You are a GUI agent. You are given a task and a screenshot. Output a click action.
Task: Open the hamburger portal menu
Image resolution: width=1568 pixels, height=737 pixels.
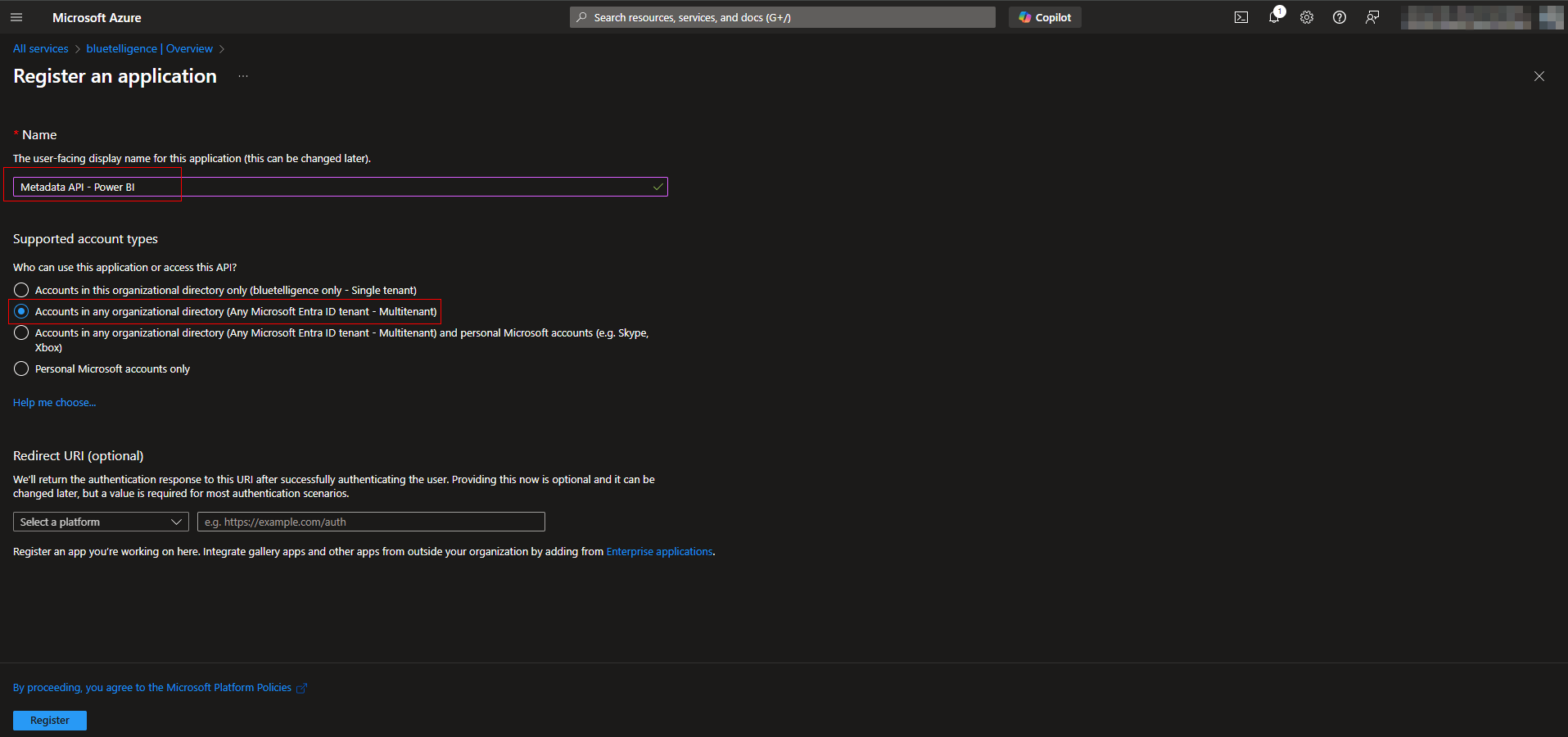click(x=16, y=17)
